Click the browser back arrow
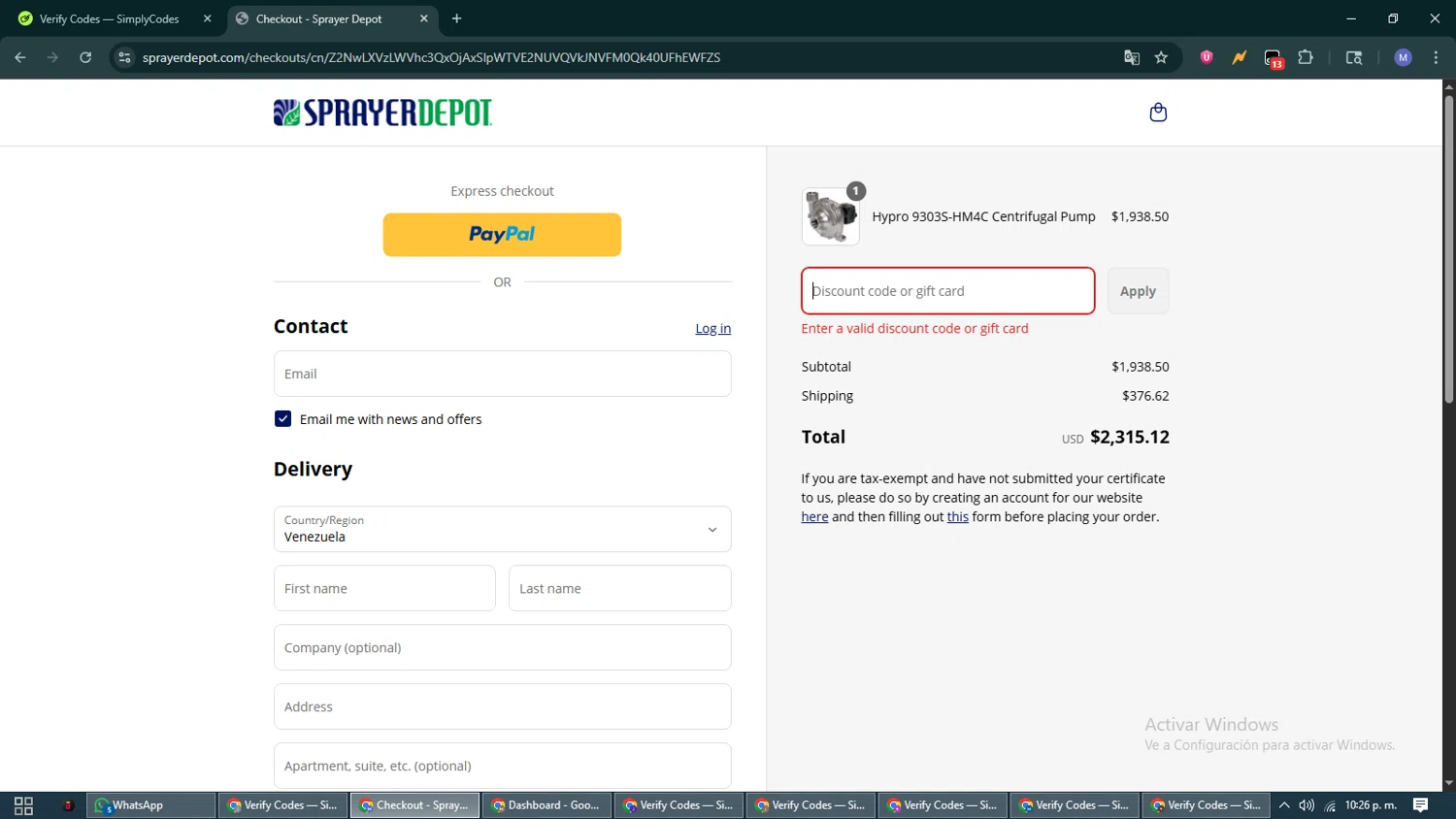This screenshot has width=1456, height=819. (20, 57)
